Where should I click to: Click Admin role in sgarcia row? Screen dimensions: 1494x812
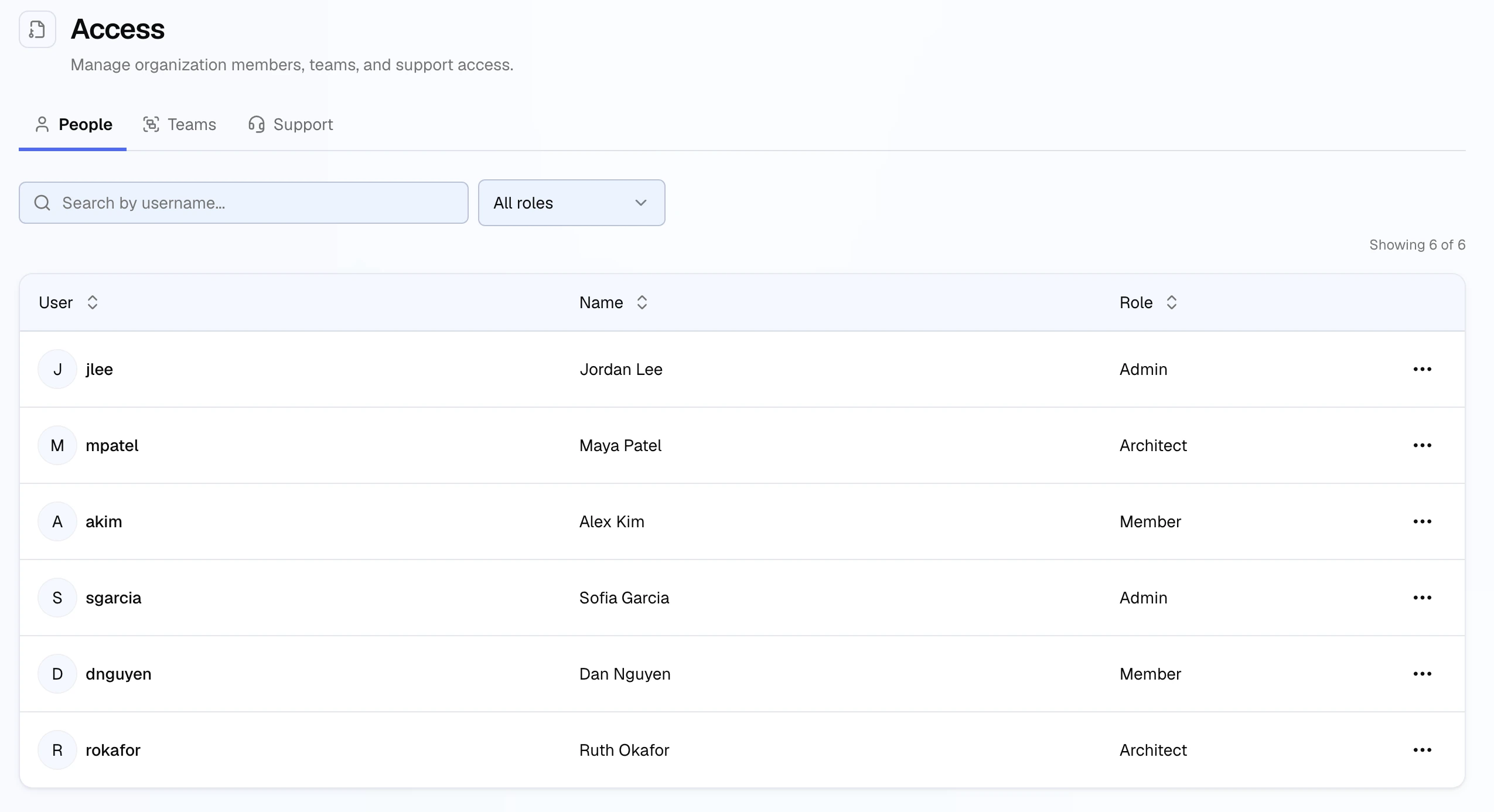coord(1144,598)
